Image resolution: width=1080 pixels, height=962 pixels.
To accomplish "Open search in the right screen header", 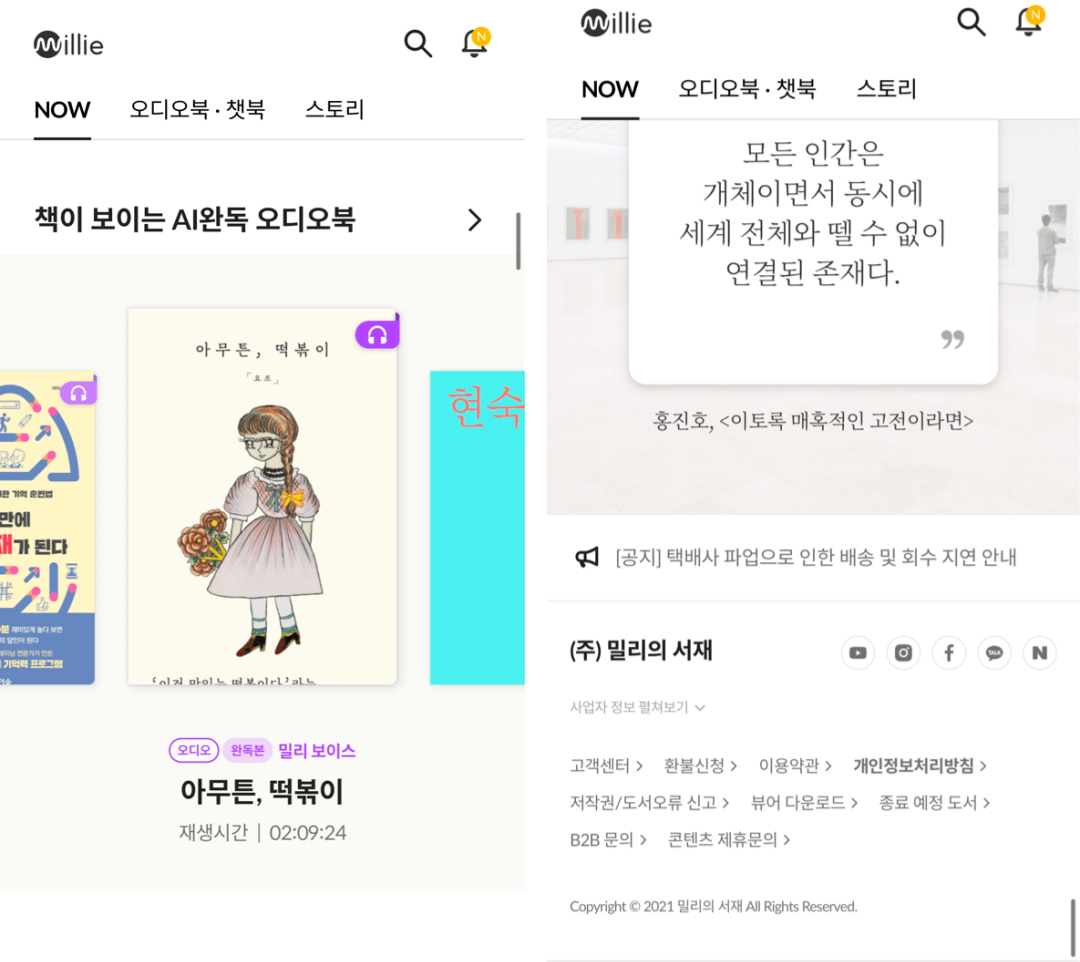I will pos(971,22).
